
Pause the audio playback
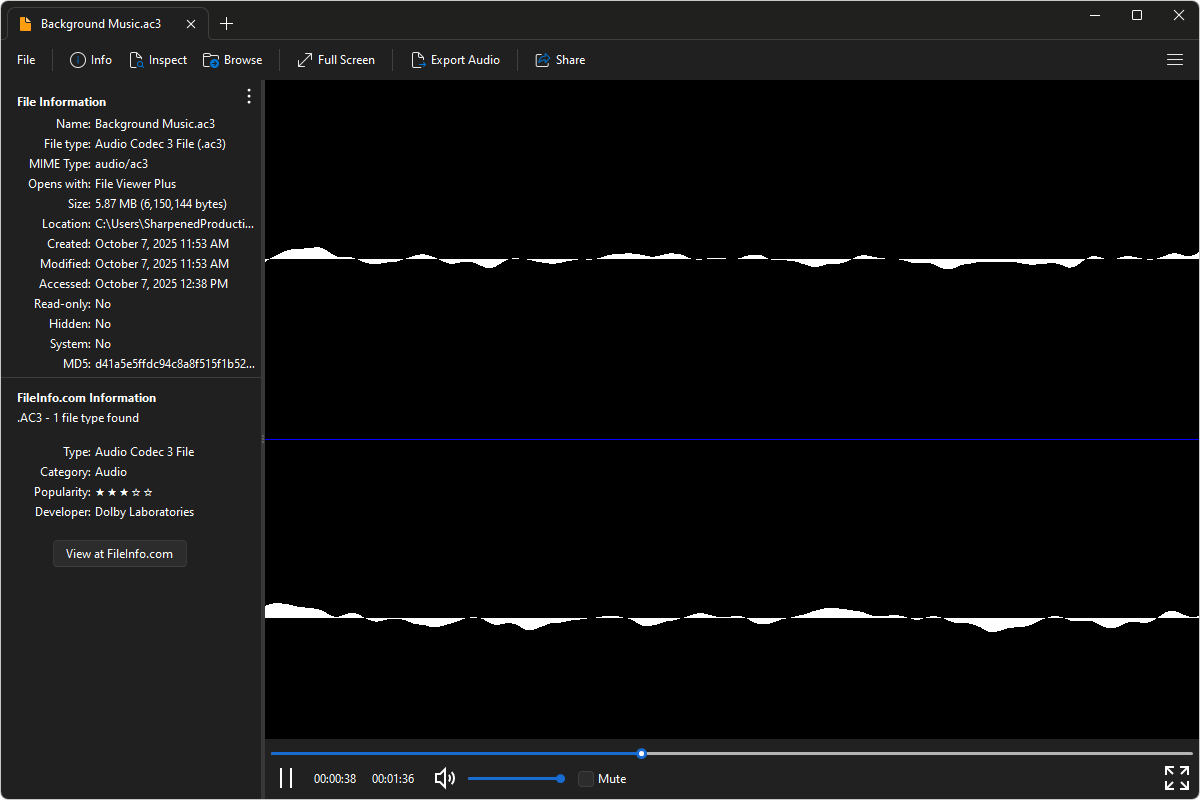[286, 778]
